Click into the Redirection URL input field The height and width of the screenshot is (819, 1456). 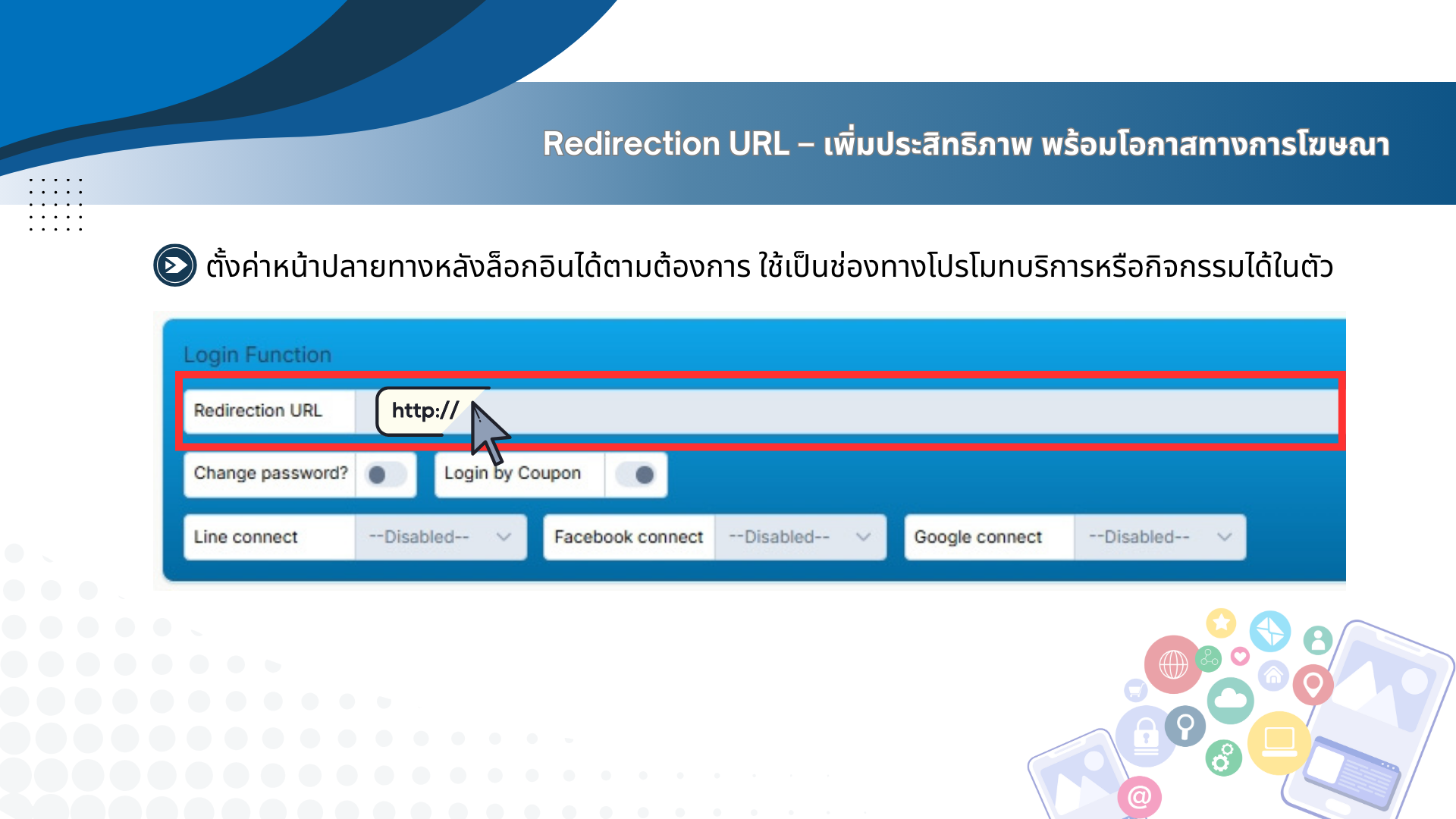(x=910, y=411)
